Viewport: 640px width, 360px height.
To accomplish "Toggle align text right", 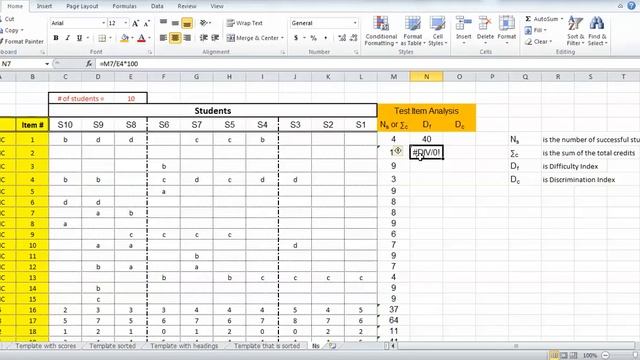I will [187, 38].
